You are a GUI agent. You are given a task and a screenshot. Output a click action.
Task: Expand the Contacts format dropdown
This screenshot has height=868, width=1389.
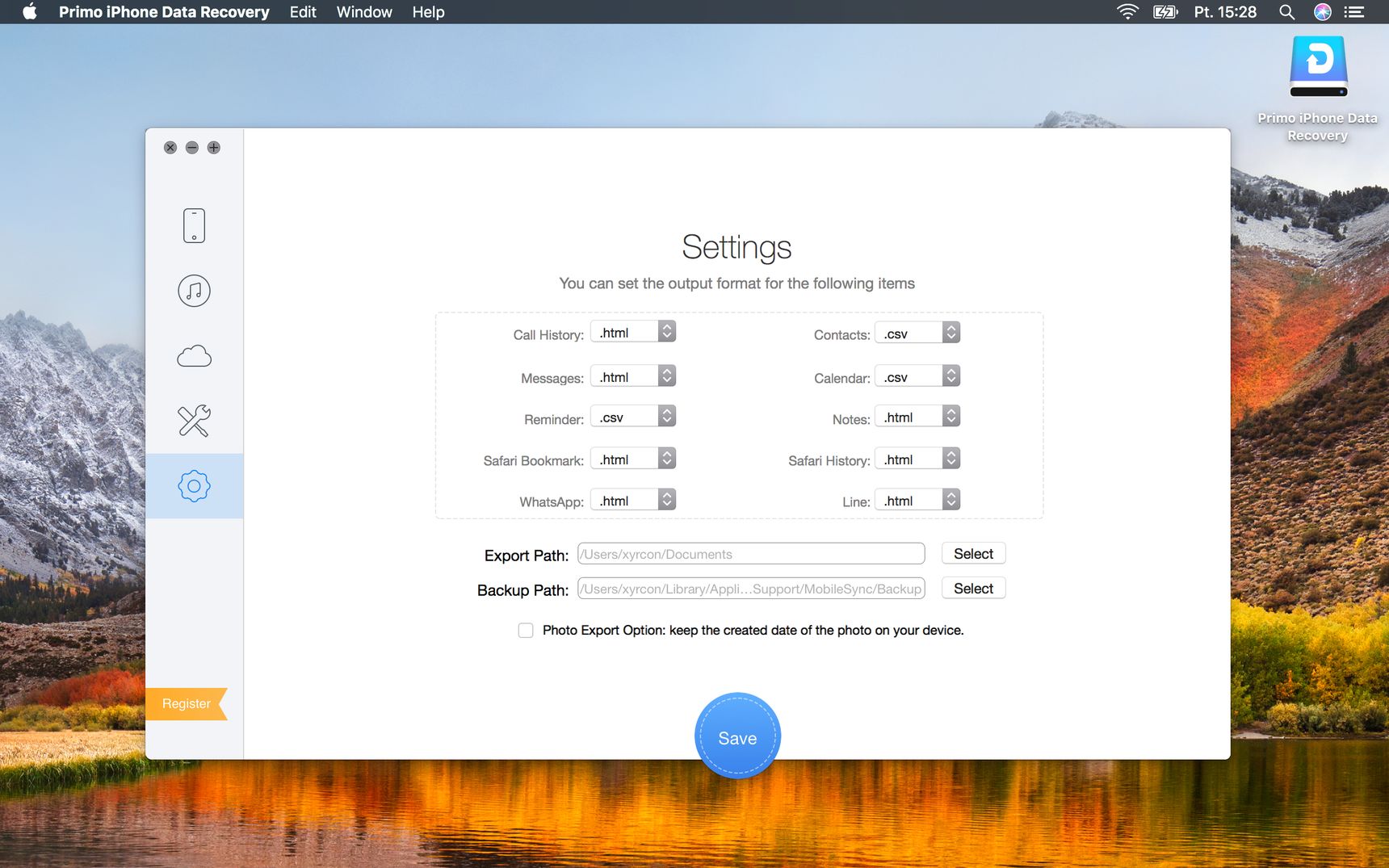tap(917, 333)
